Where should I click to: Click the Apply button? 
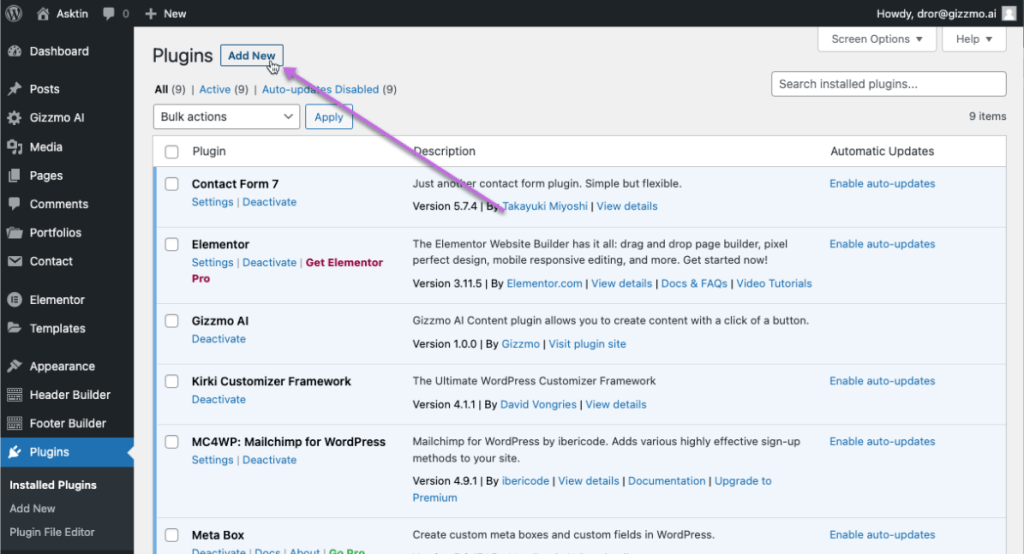tap(328, 117)
